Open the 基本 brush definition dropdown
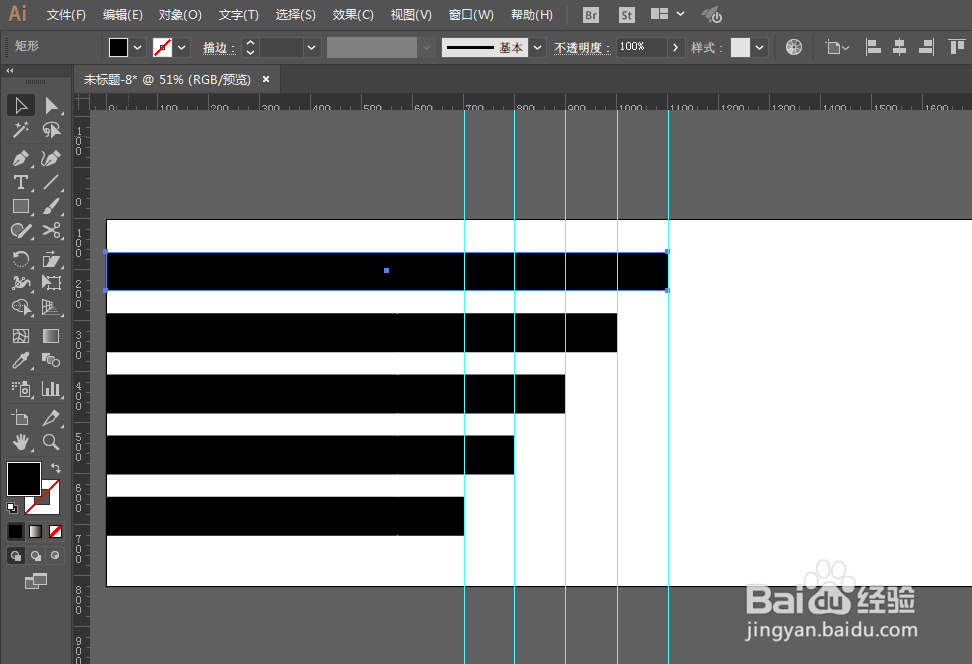Image resolution: width=972 pixels, height=664 pixels. point(537,47)
